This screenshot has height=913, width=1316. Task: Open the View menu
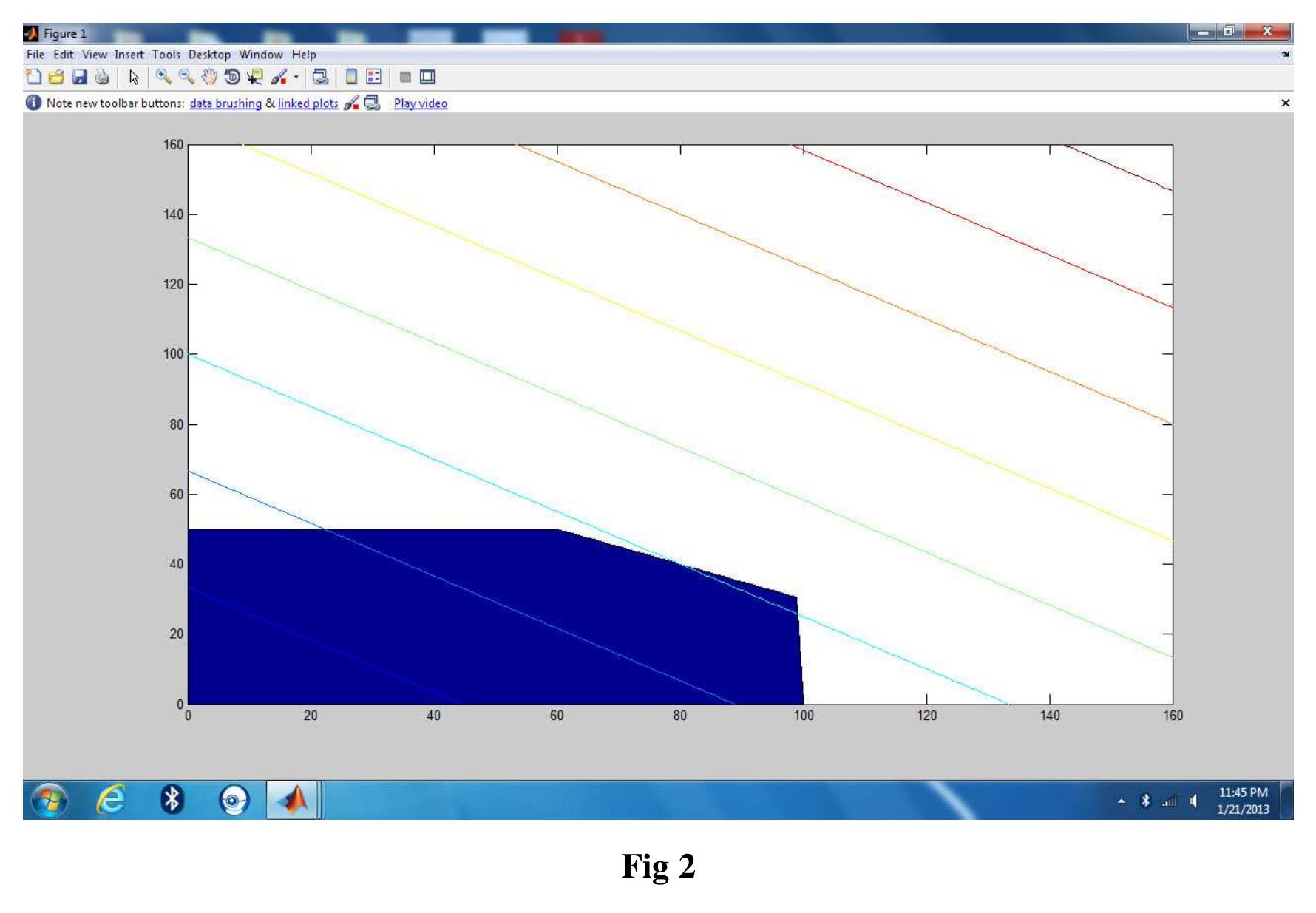pos(94,55)
